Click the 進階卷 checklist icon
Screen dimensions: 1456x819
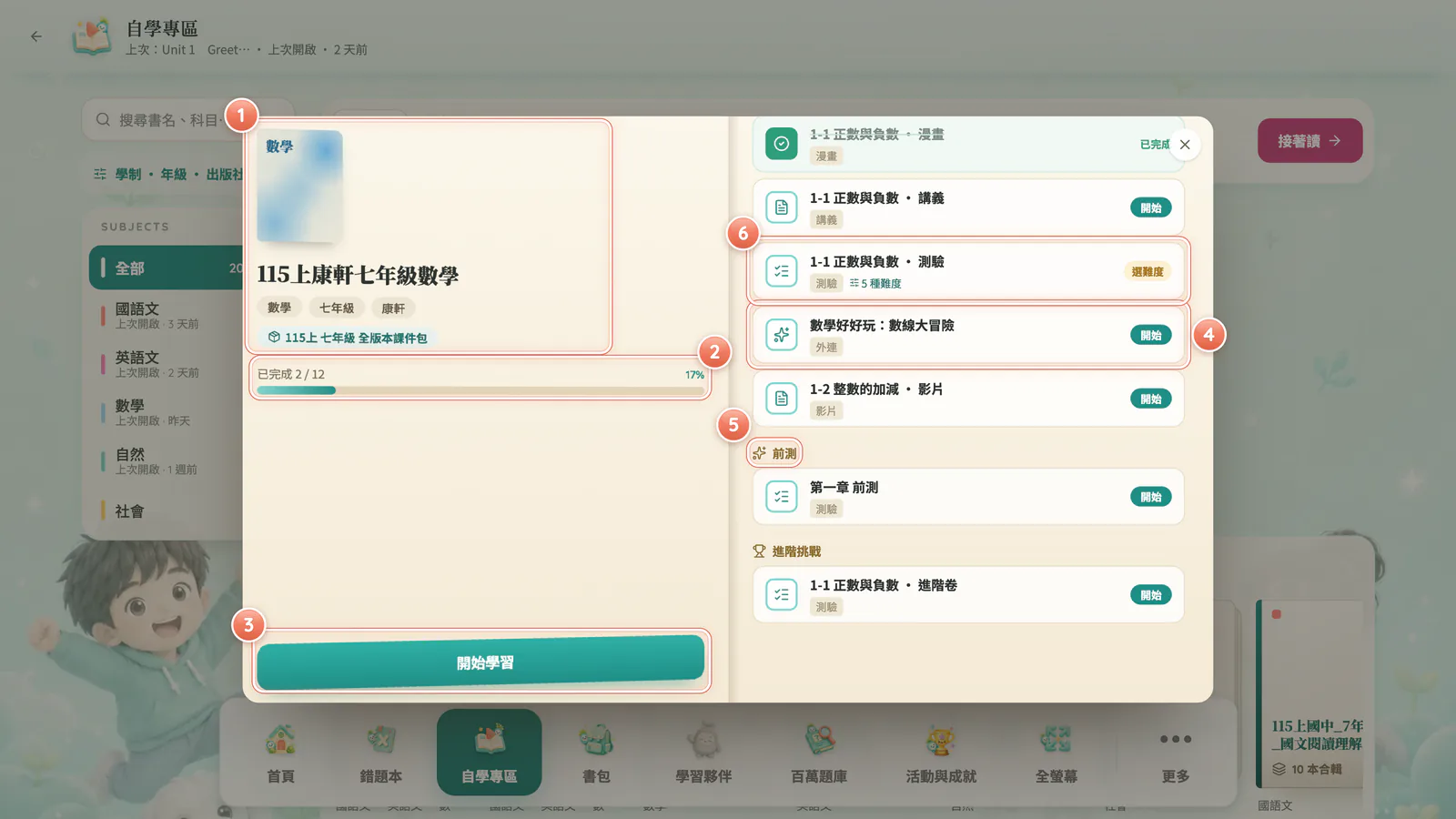pyautogui.click(x=782, y=595)
